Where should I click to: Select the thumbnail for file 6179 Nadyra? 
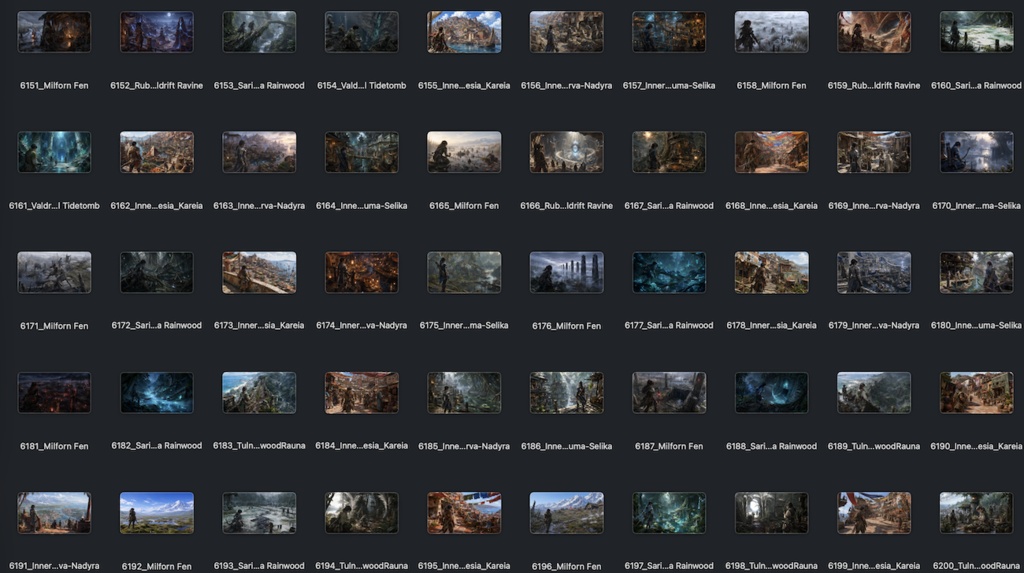click(874, 272)
